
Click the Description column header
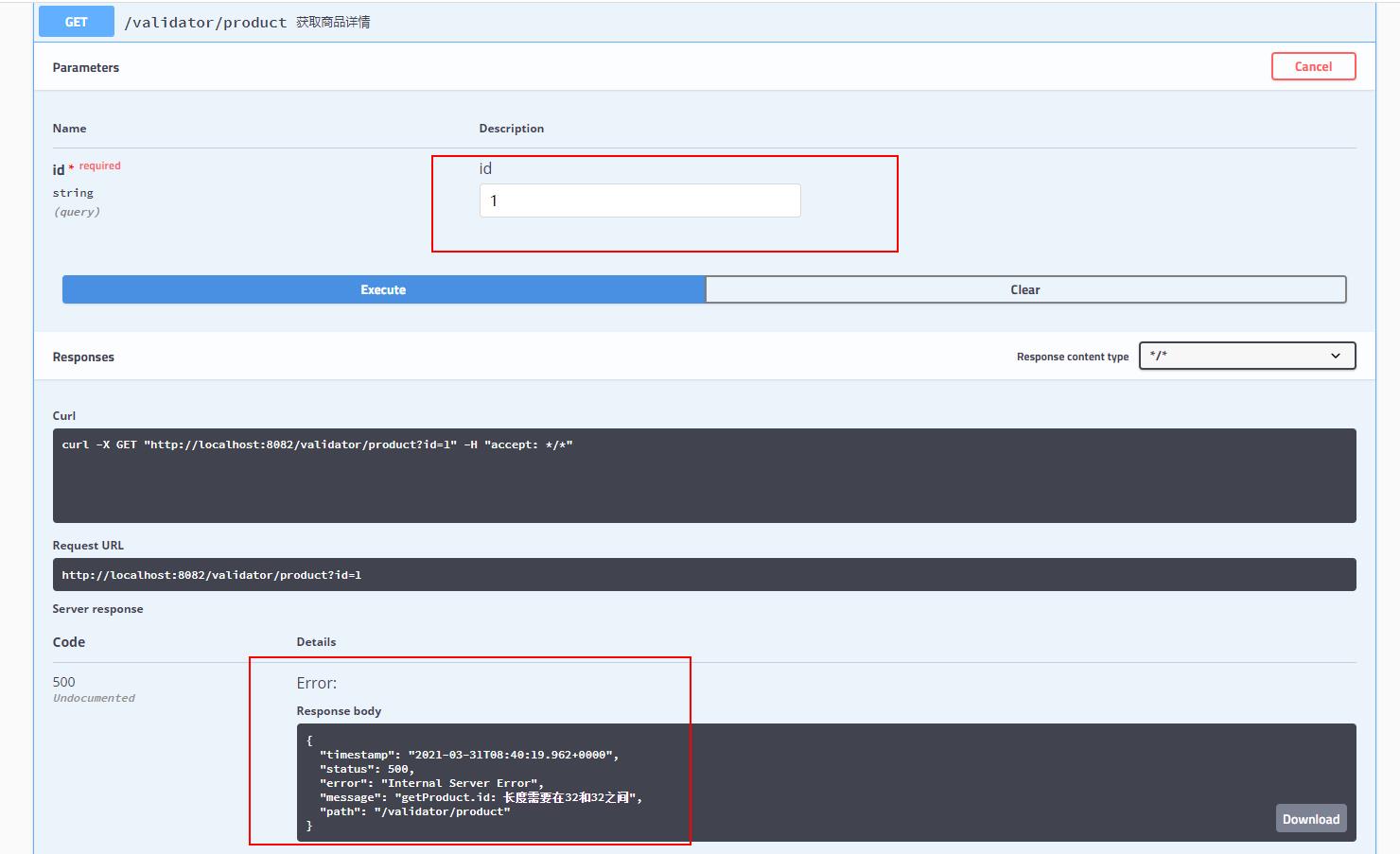(x=511, y=129)
